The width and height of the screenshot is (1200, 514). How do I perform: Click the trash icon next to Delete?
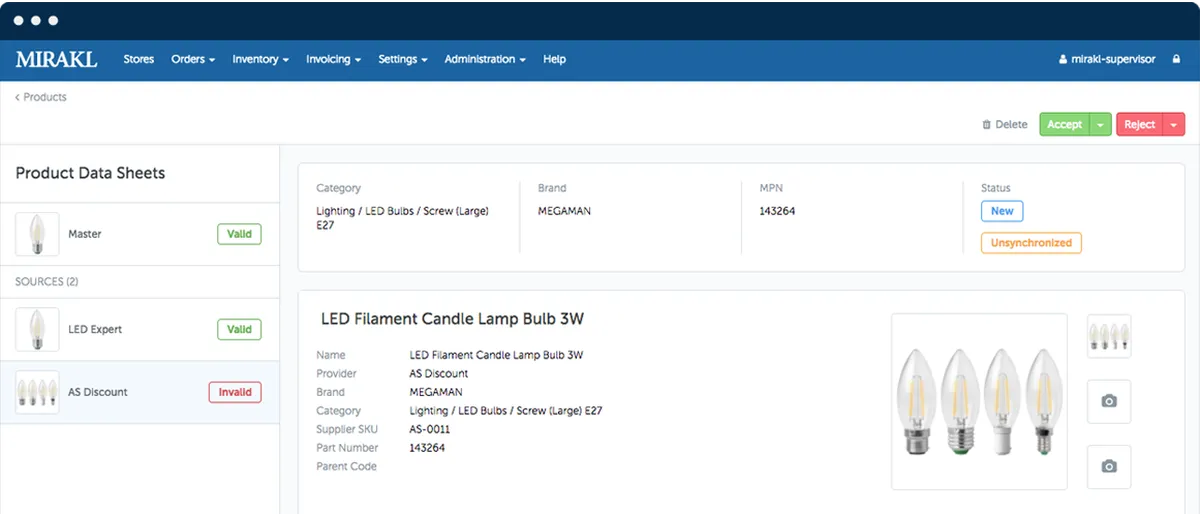click(987, 125)
